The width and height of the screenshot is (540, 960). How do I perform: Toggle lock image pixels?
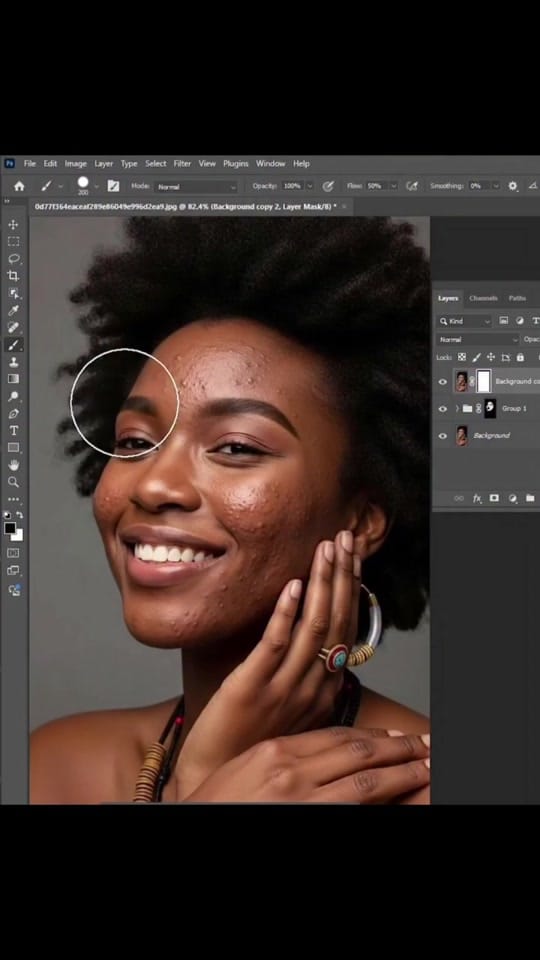click(476, 357)
